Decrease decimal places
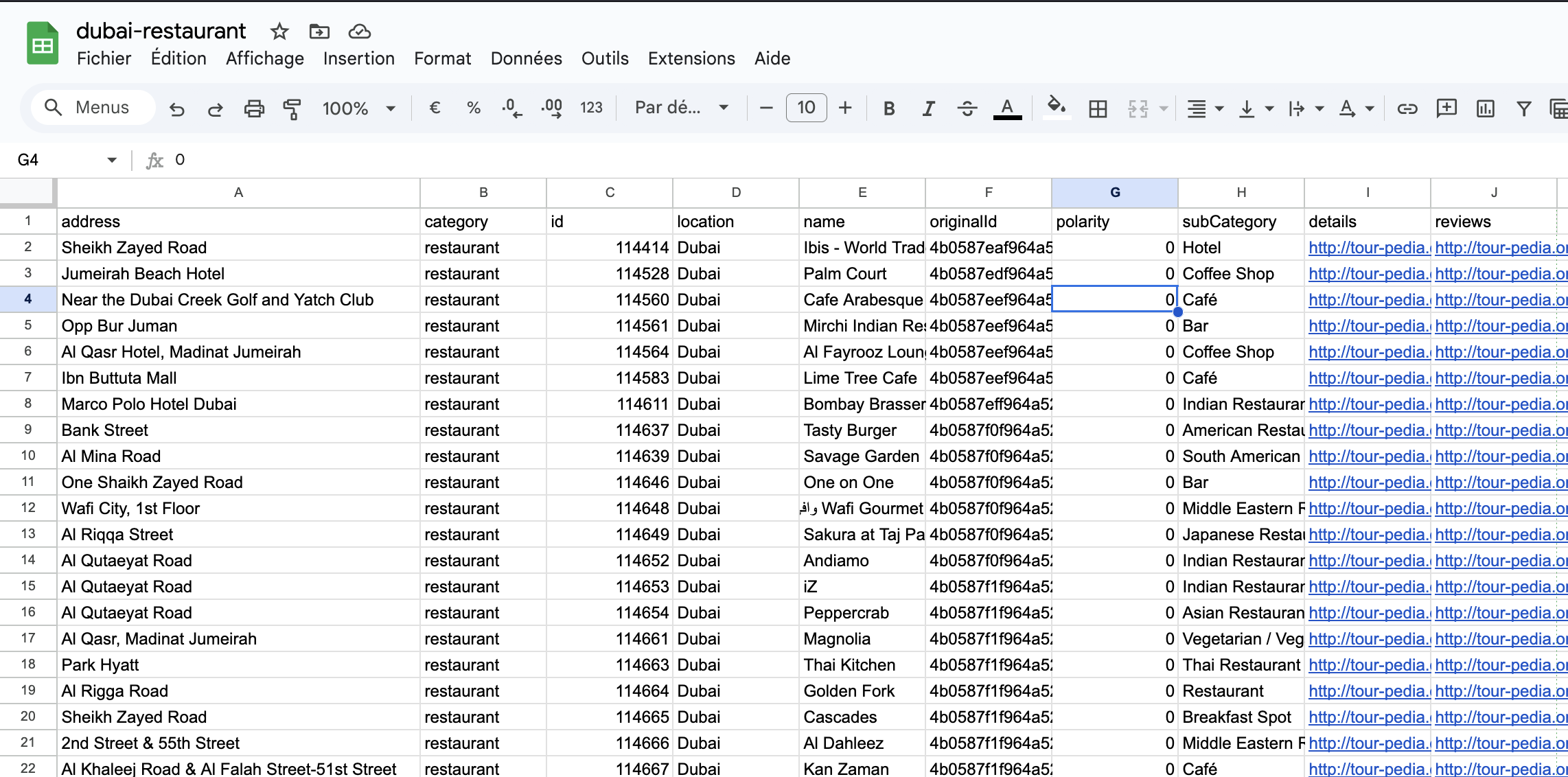The width and height of the screenshot is (1568, 777). (511, 108)
